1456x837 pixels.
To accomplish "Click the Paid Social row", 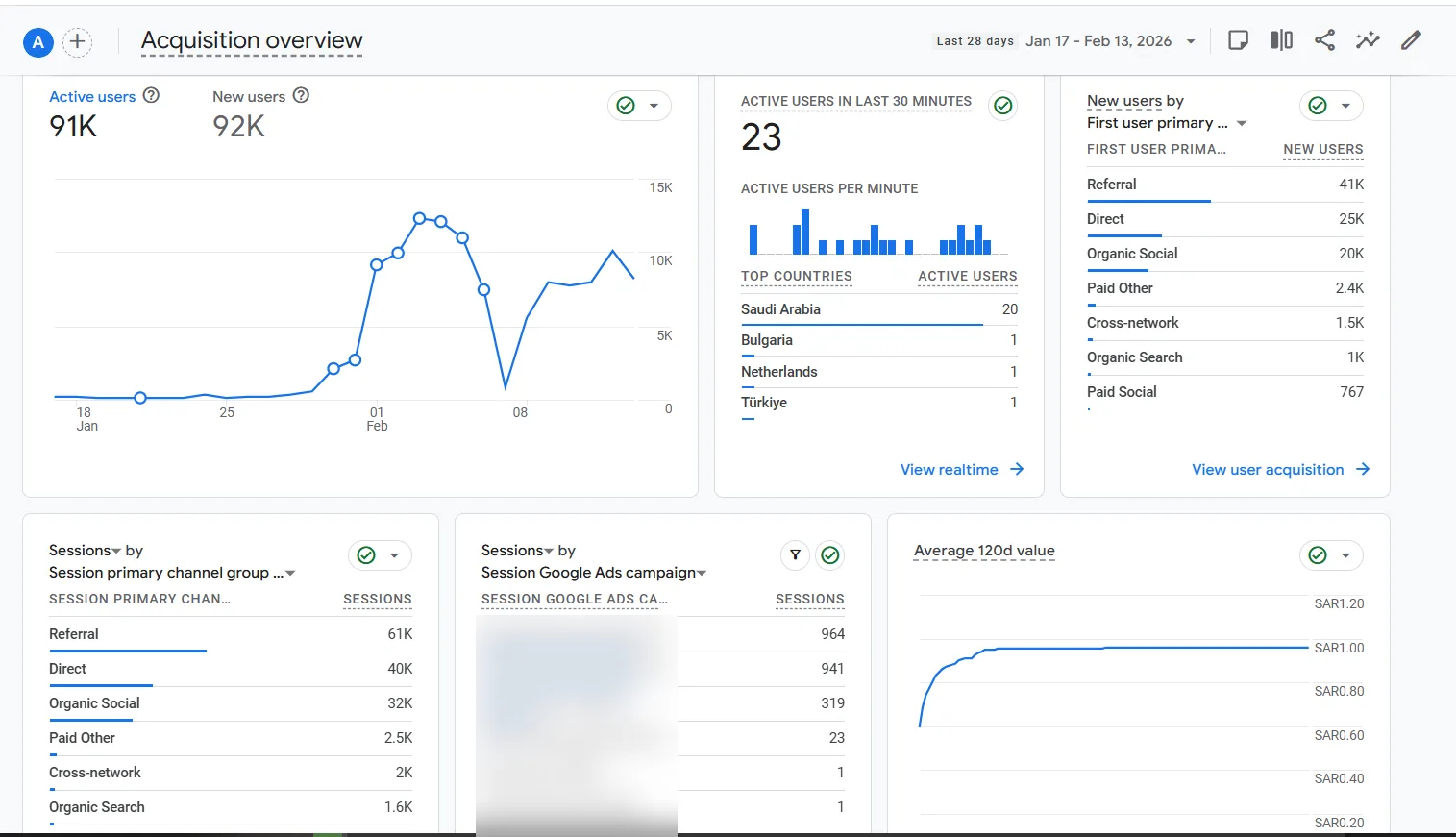I will coord(1225,392).
